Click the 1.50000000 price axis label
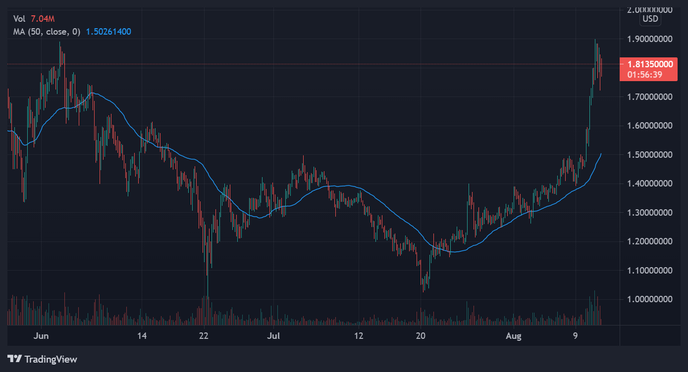Screen dimensions: 688x372 (649, 154)
